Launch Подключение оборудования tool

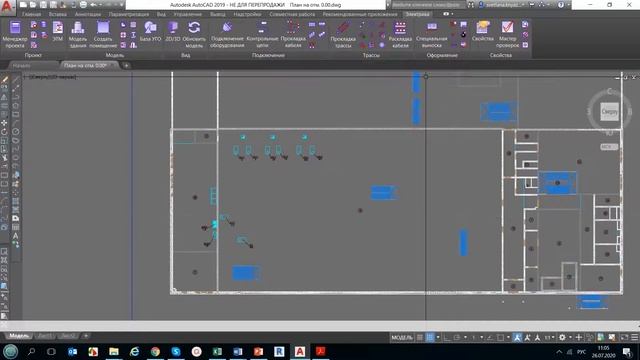point(227,35)
